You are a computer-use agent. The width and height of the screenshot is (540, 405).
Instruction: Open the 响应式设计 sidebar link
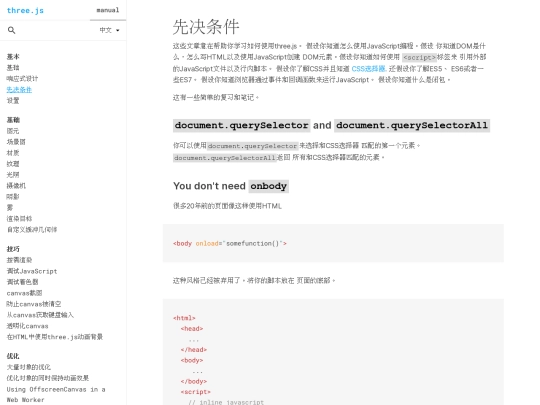[22, 79]
